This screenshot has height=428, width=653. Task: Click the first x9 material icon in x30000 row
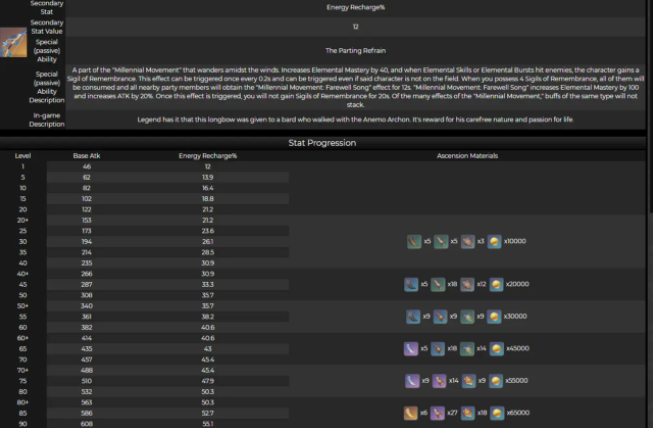pyautogui.click(x=413, y=316)
